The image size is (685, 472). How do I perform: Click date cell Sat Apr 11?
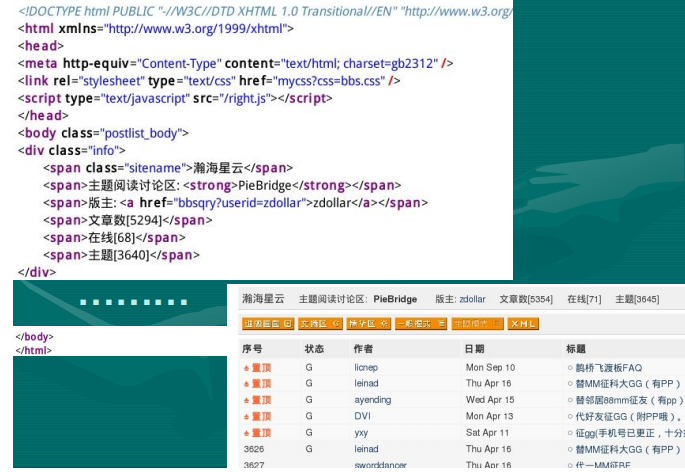487,433
